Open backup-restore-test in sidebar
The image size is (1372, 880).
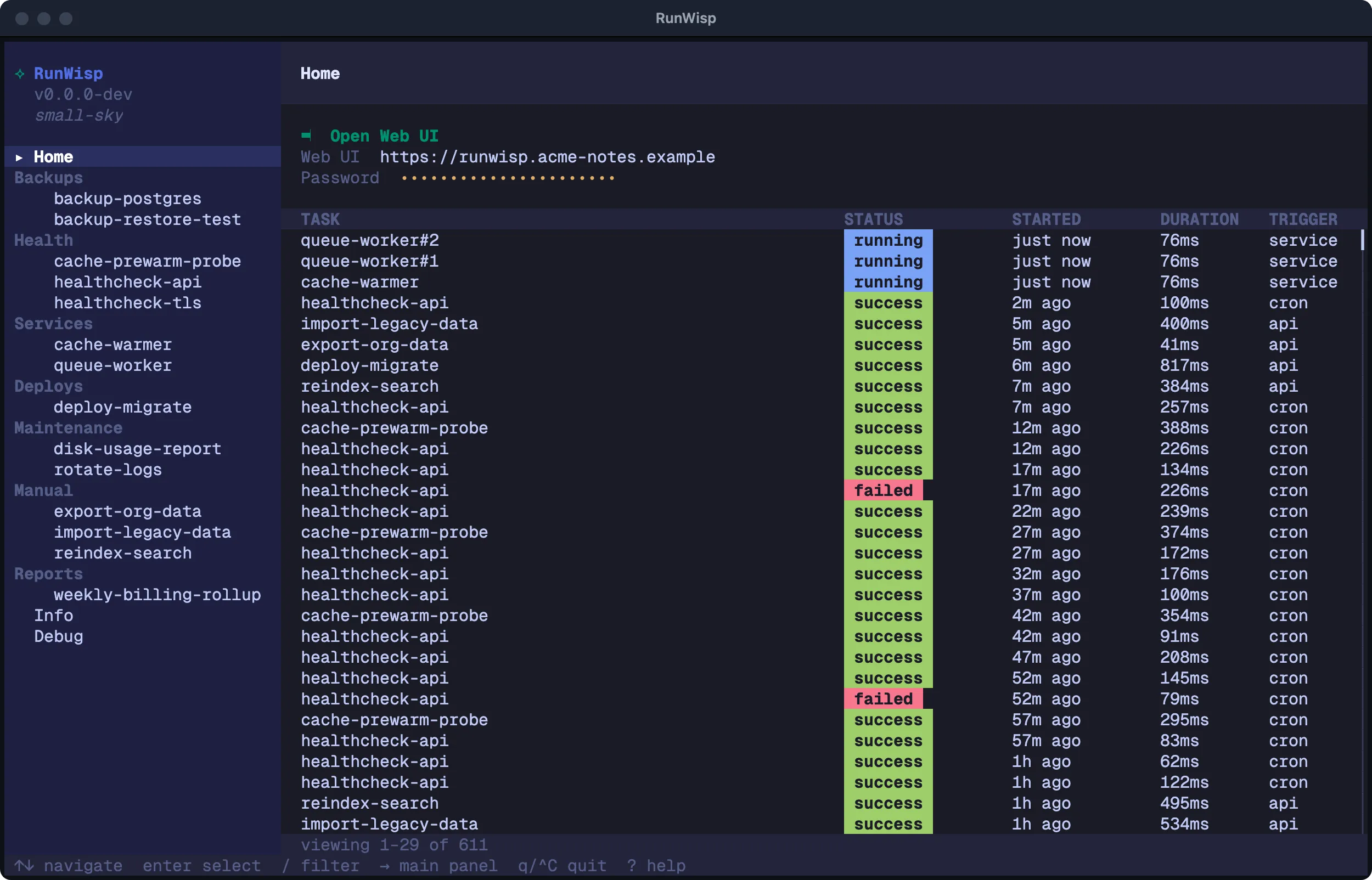coord(147,219)
